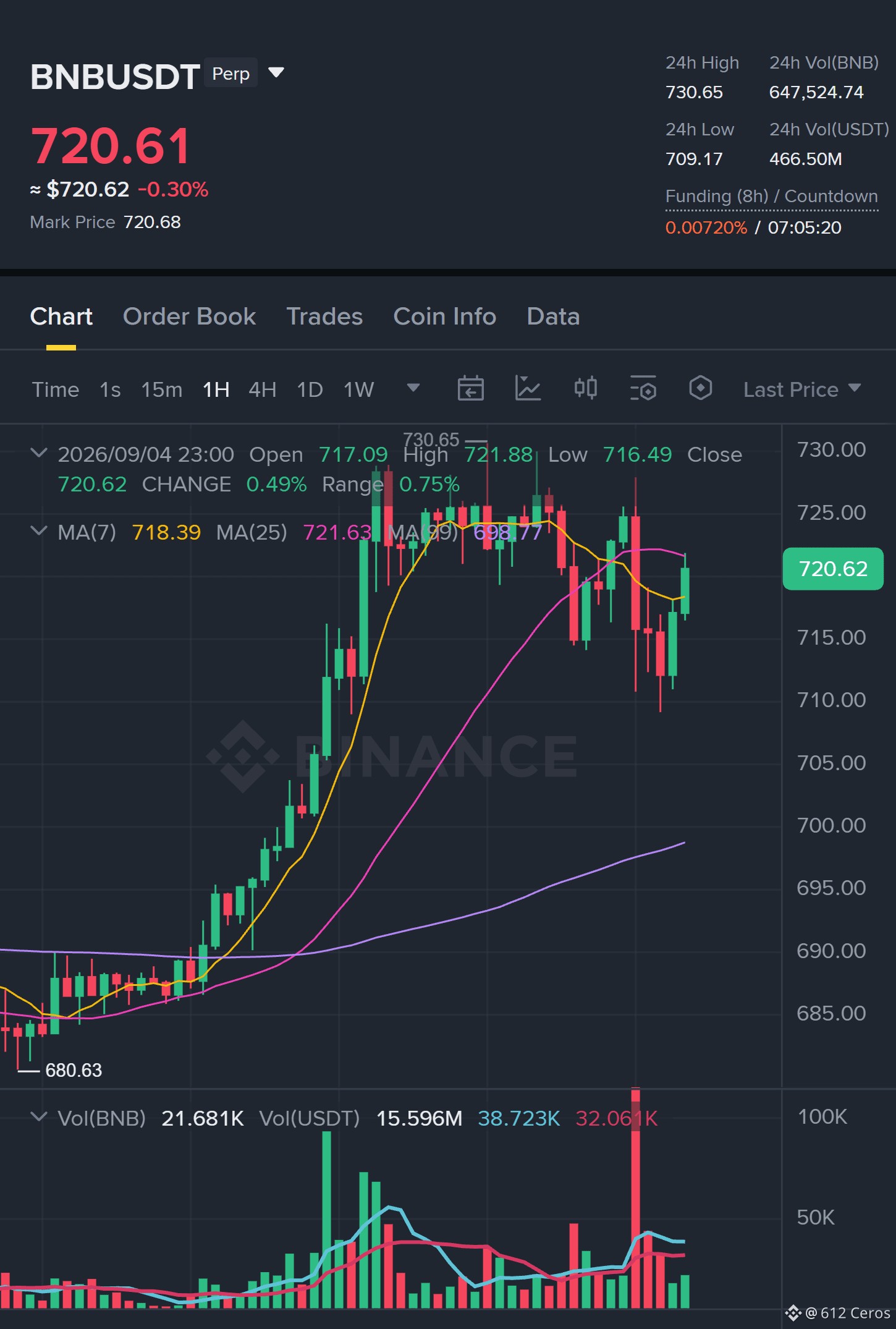Select the 1D timeframe
The image size is (896, 1329).
(x=310, y=389)
